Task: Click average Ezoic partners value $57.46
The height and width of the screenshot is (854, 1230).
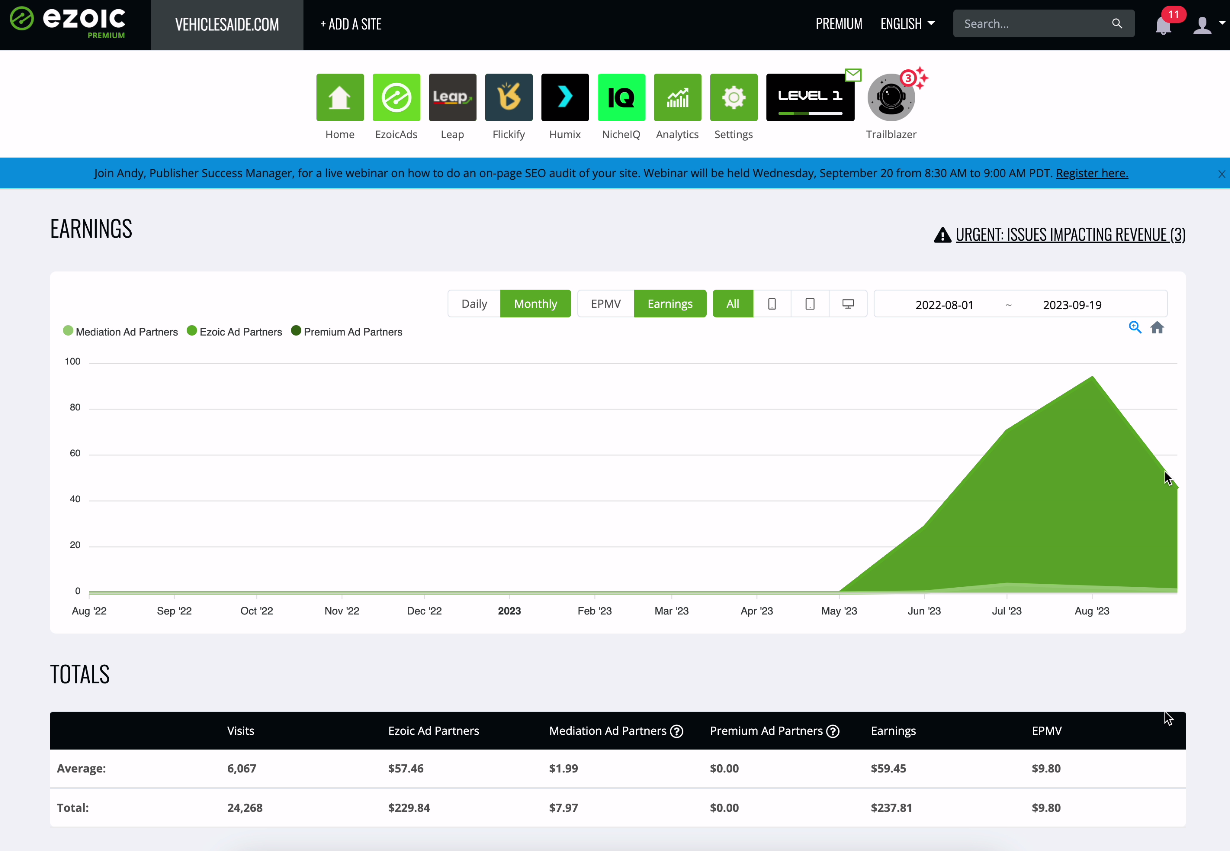Action: pos(406,769)
